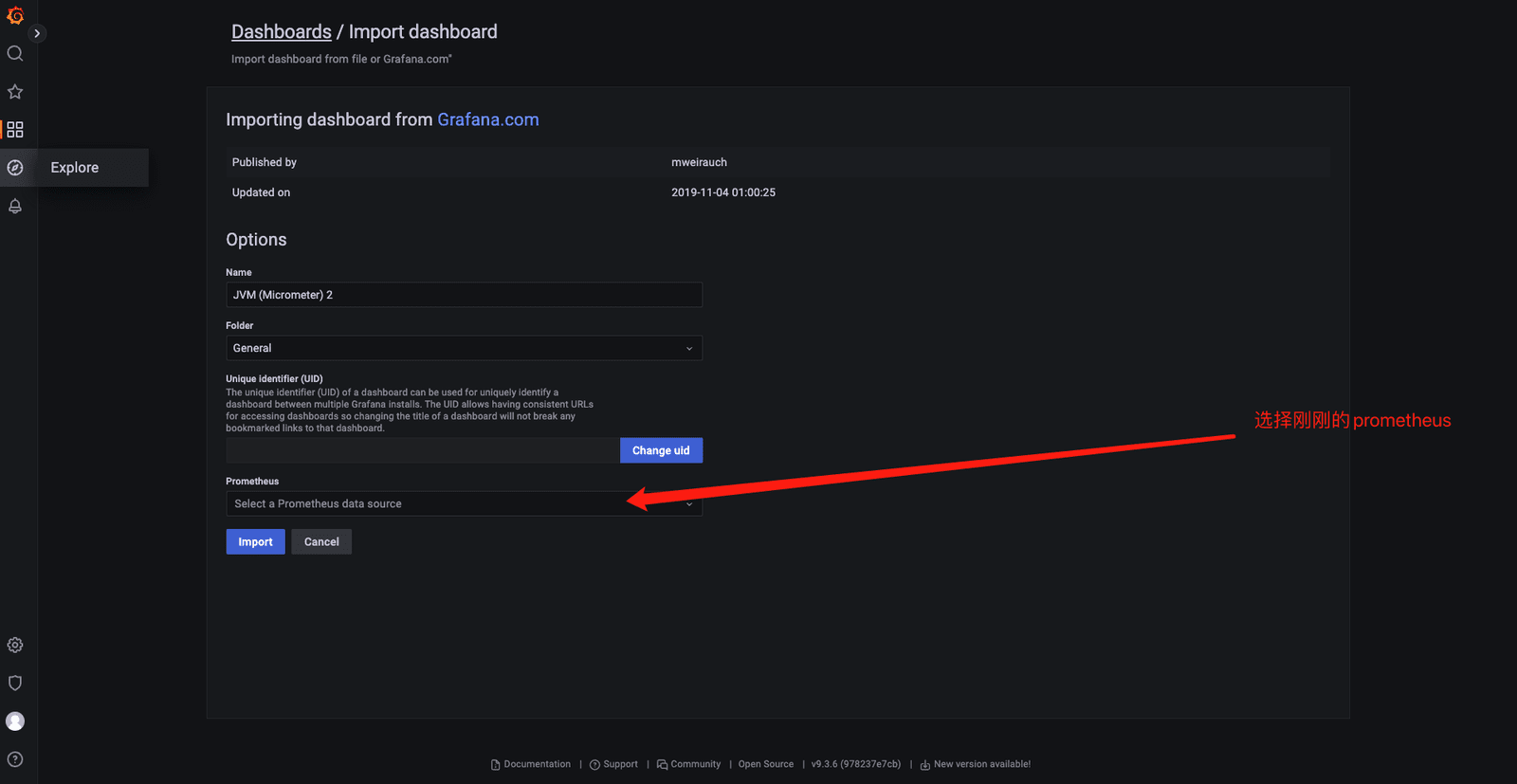Click the Unique identifier UID field
The height and width of the screenshot is (784, 1517).
(x=423, y=450)
